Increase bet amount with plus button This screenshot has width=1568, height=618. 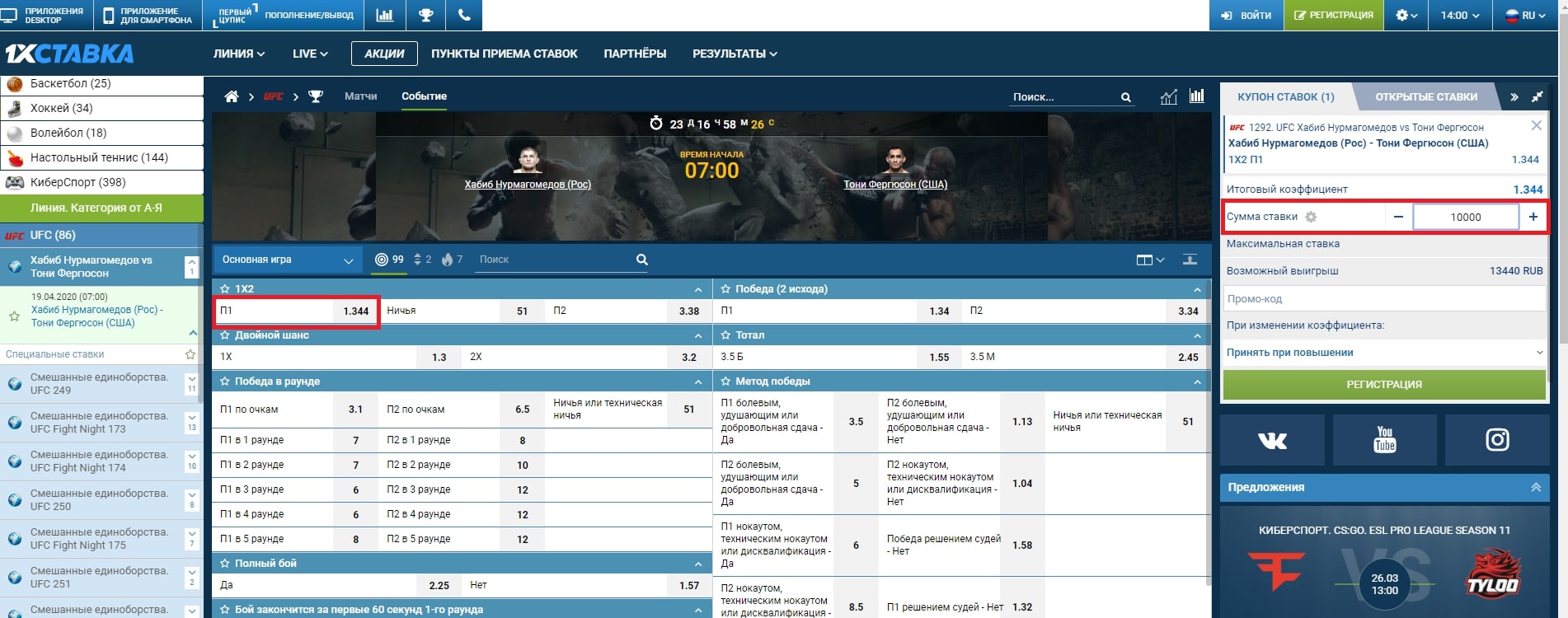point(1533,217)
